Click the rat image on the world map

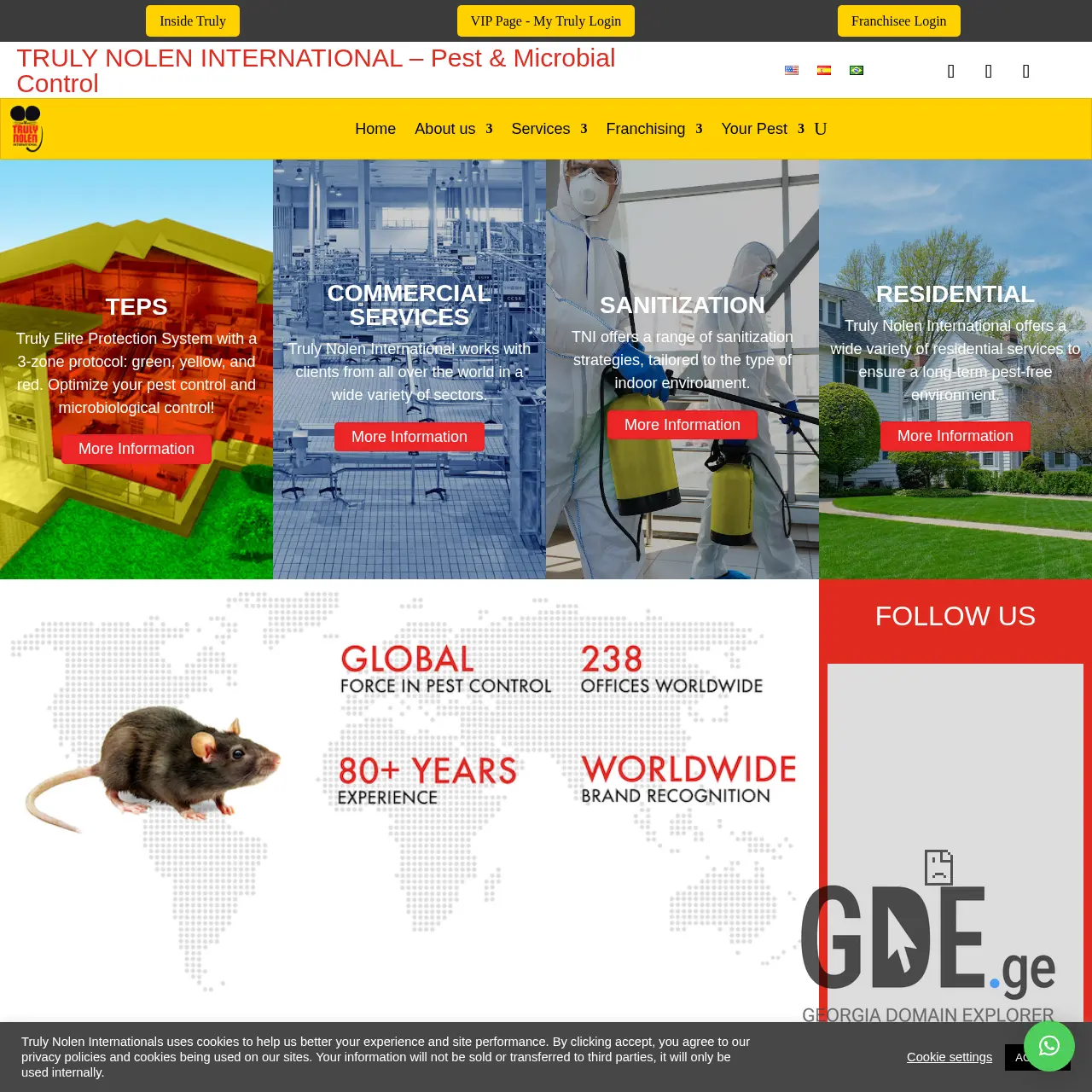point(154,768)
